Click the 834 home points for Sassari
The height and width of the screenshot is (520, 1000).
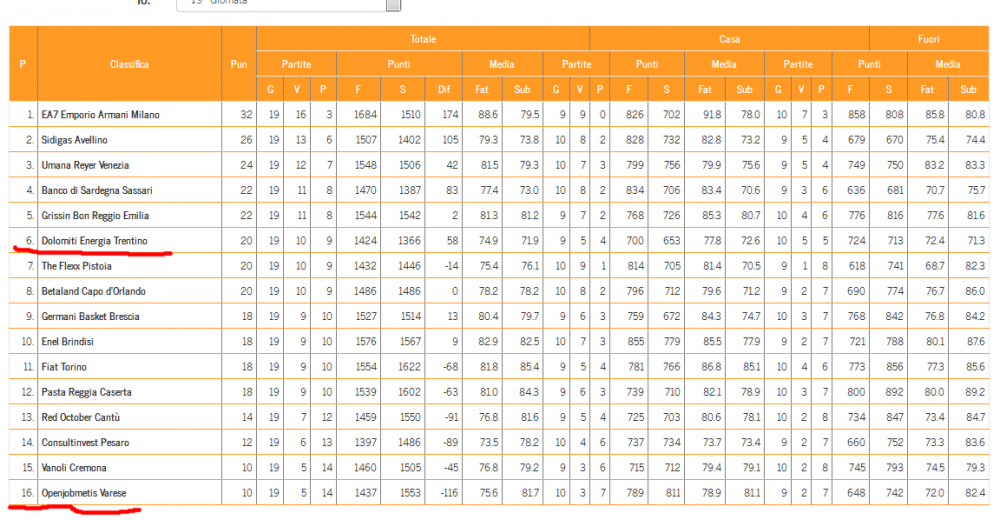coord(635,190)
